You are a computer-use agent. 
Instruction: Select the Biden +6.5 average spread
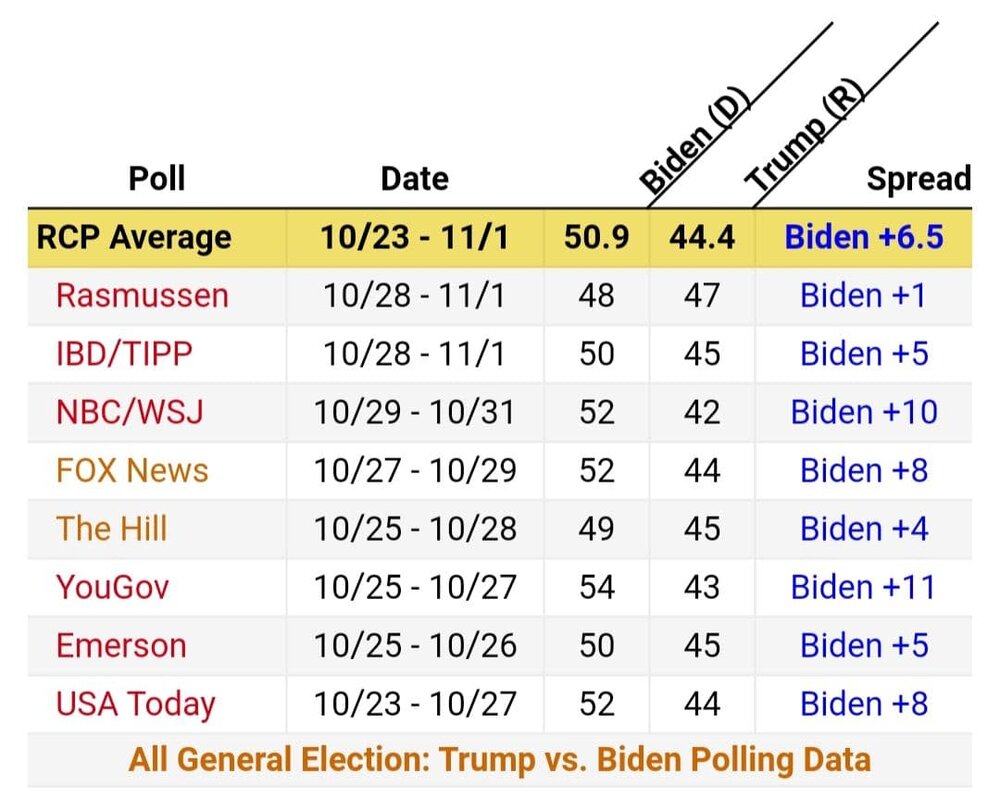[x=864, y=237]
